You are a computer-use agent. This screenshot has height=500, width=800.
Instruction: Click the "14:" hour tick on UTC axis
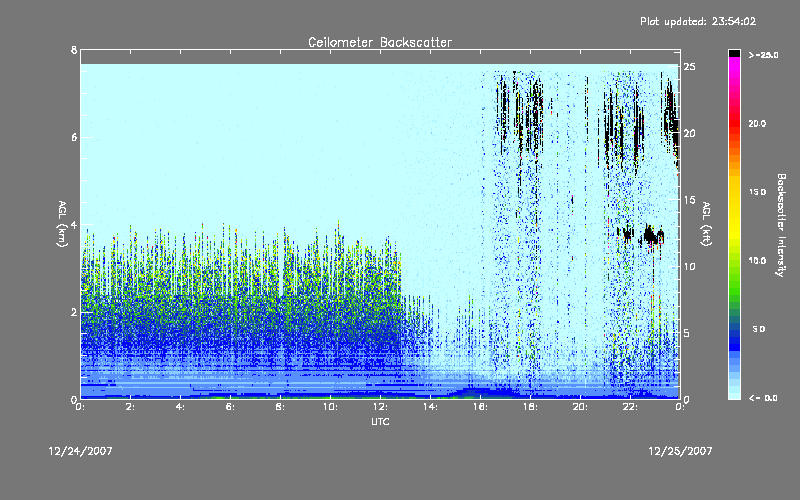click(x=430, y=407)
